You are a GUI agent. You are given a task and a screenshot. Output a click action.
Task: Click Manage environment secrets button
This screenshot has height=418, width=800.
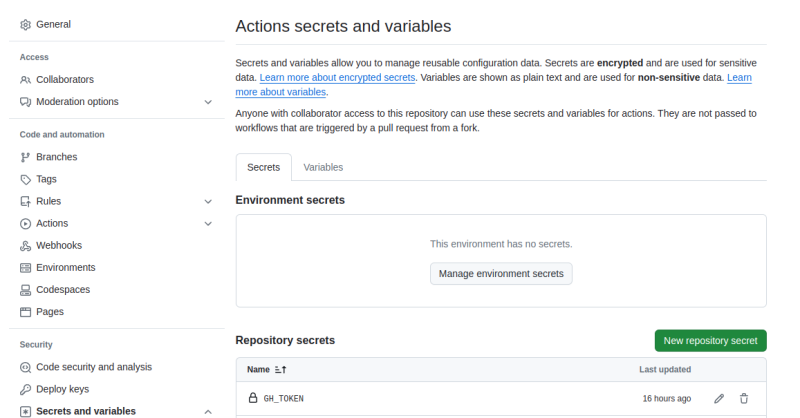coord(501,274)
